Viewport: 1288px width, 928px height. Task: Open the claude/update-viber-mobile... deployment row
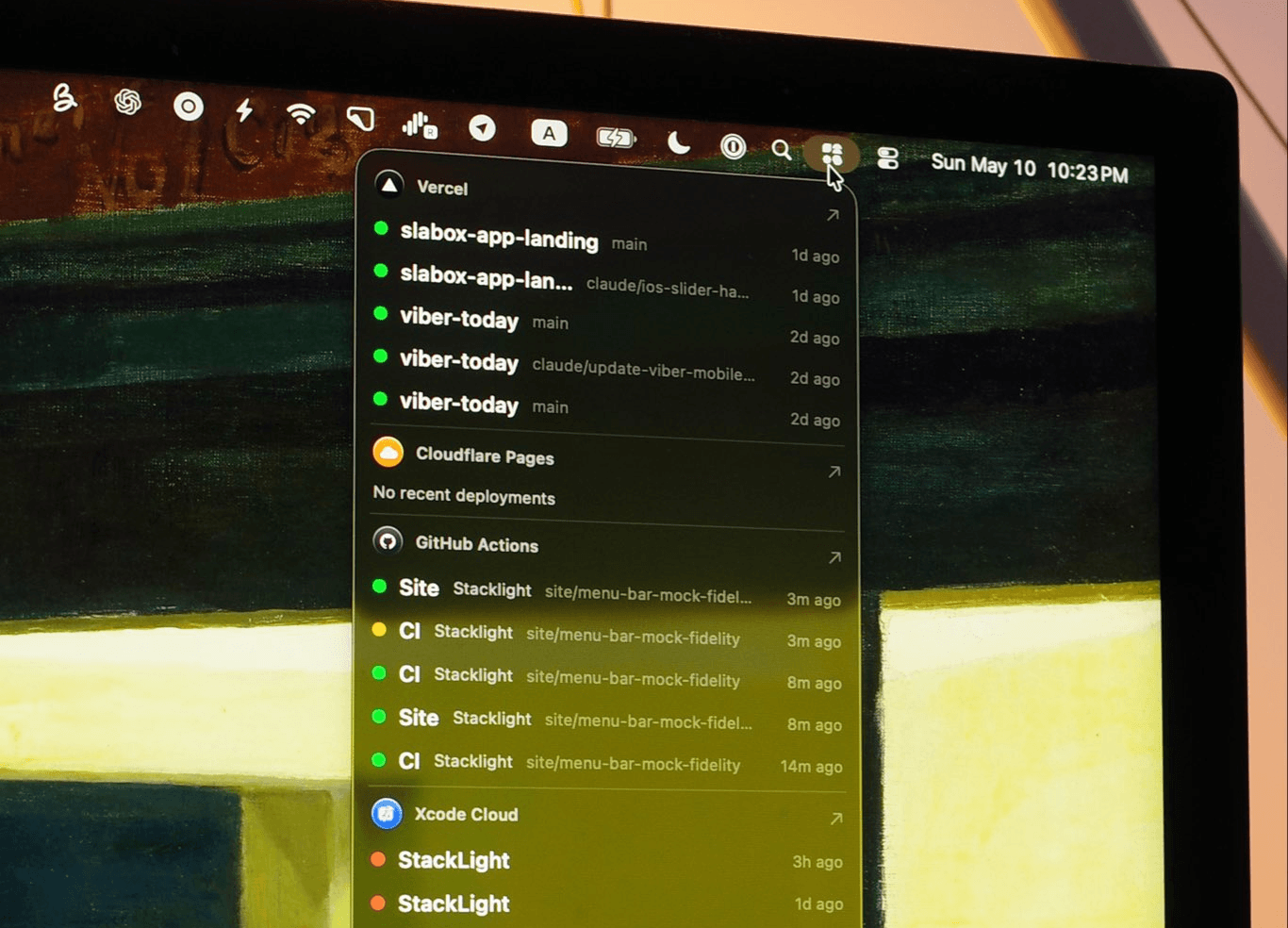(606, 369)
